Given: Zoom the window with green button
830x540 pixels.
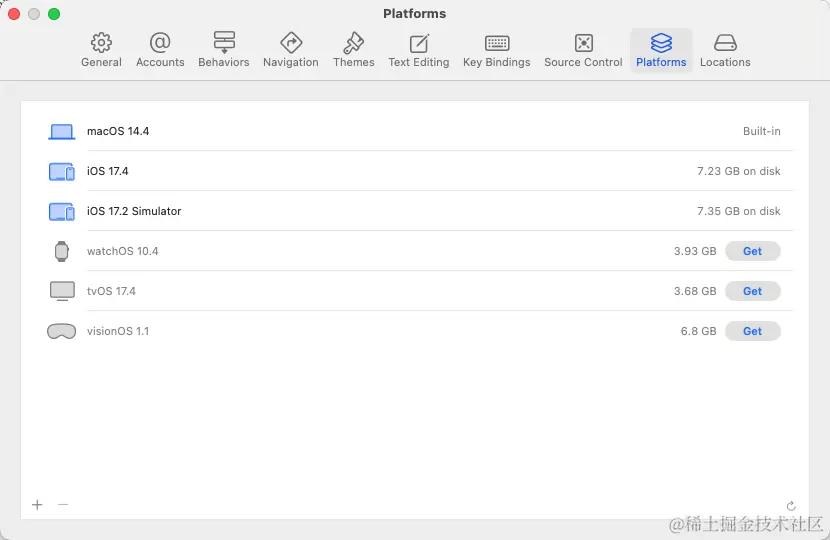Looking at the screenshot, I should point(54,14).
